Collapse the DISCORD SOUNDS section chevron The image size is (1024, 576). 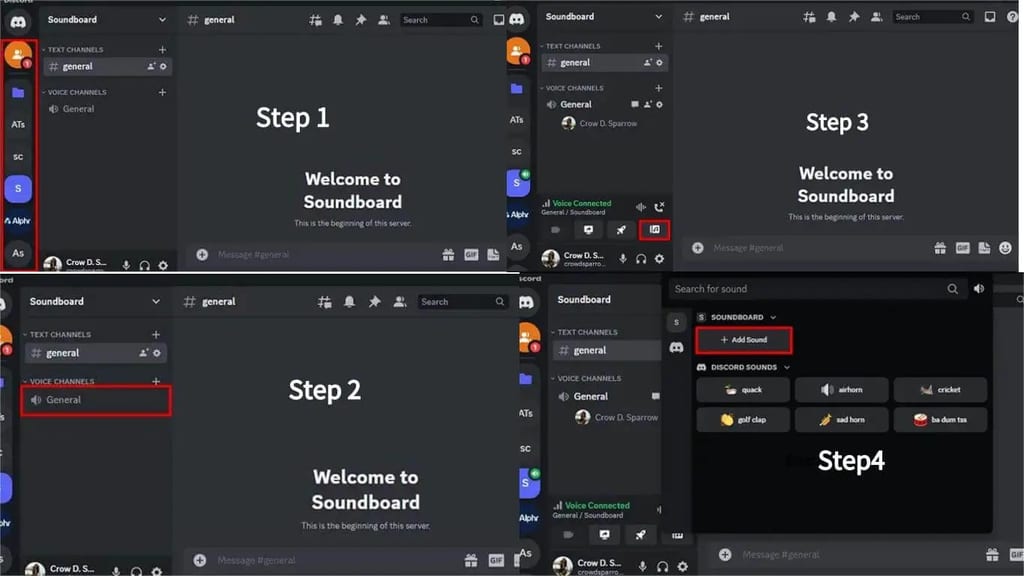click(787, 368)
